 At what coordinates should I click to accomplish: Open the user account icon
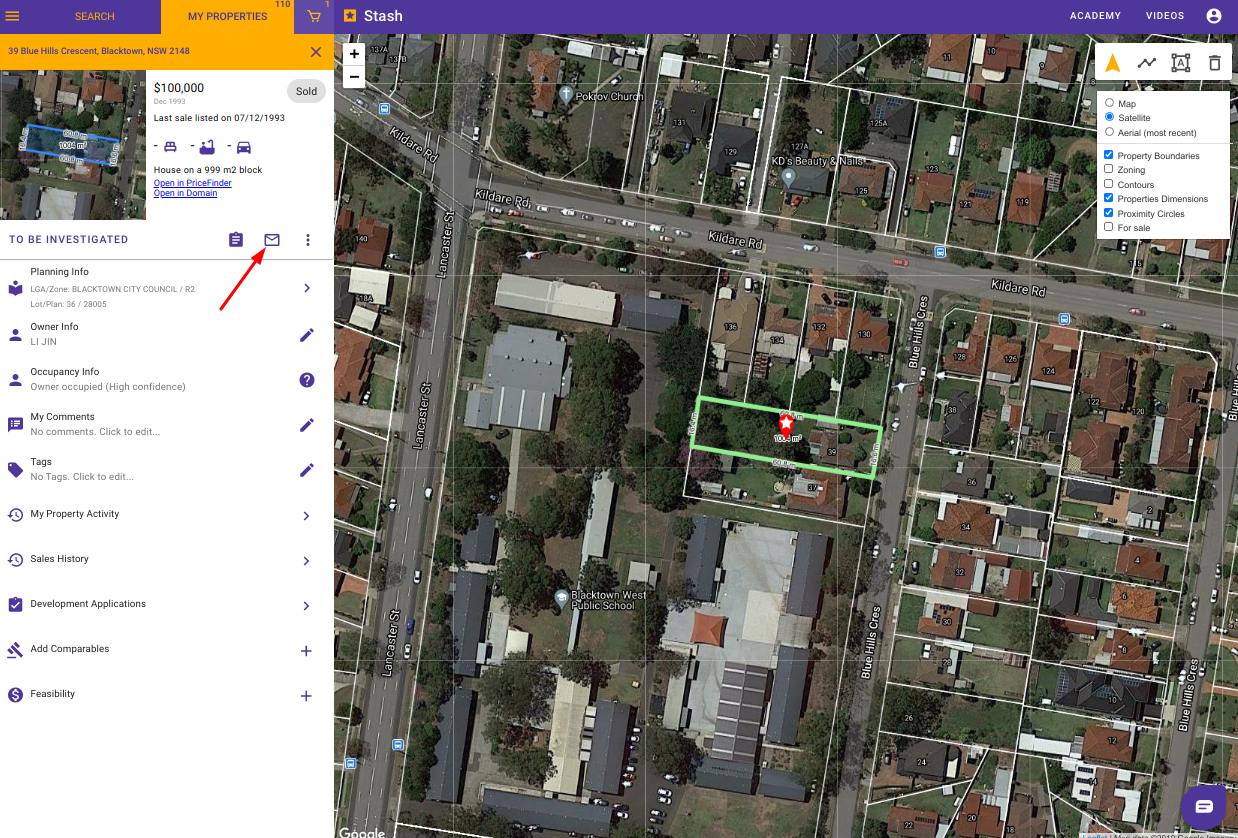pyautogui.click(x=1214, y=16)
